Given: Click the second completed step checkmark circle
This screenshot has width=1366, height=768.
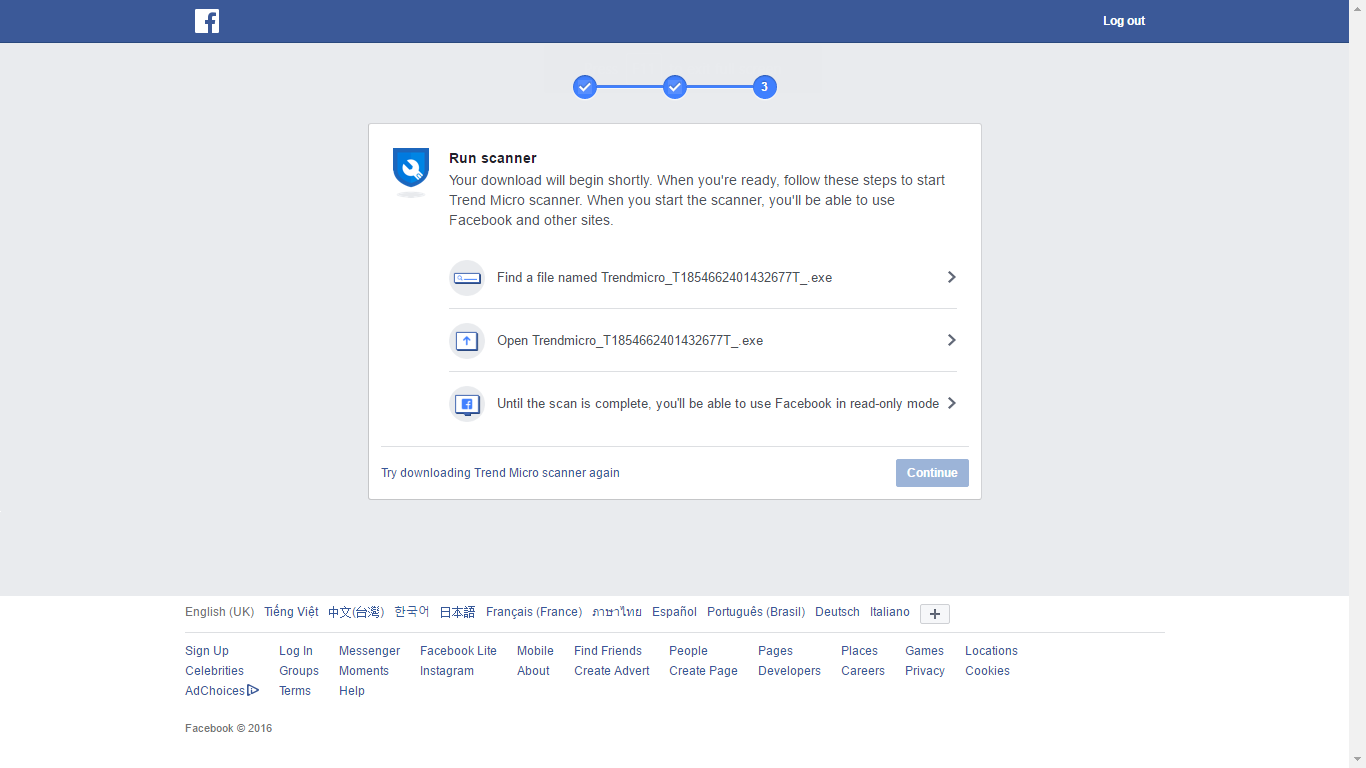Looking at the screenshot, I should point(675,87).
